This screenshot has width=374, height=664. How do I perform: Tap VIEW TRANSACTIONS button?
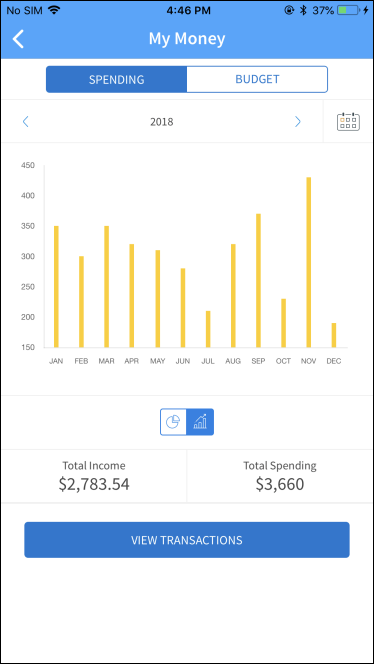point(187,540)
